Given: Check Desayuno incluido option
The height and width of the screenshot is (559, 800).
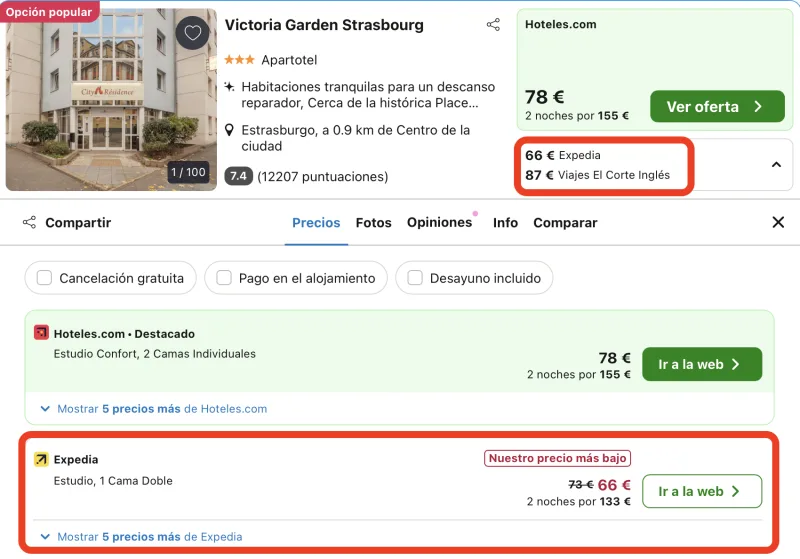Looking at the screenshot, I should (x=415, y=278).
